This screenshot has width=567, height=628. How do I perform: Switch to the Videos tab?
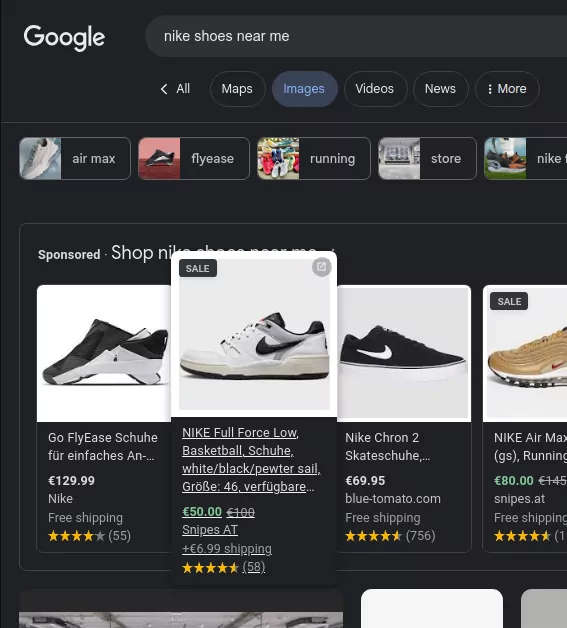tap(375, 89)
